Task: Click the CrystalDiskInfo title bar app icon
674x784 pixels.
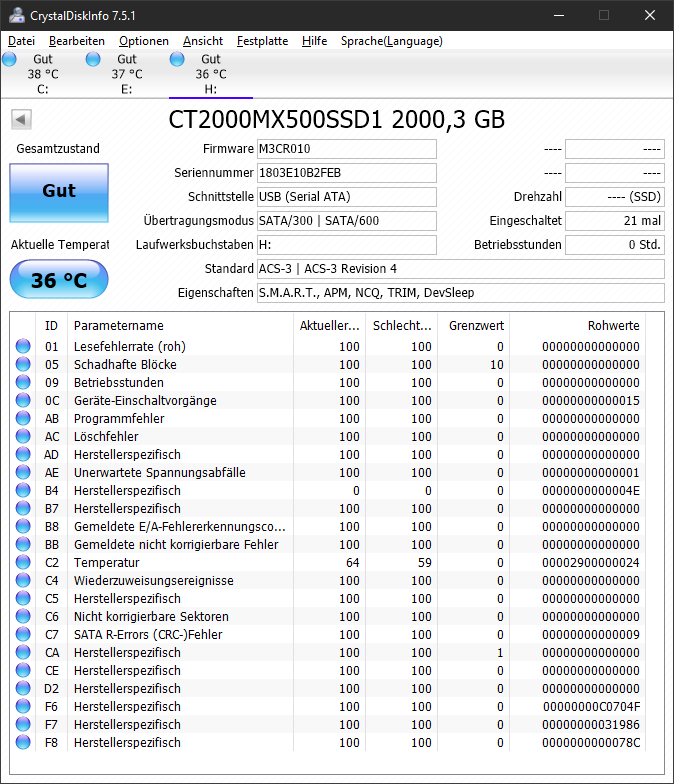Action: (16, 15)
